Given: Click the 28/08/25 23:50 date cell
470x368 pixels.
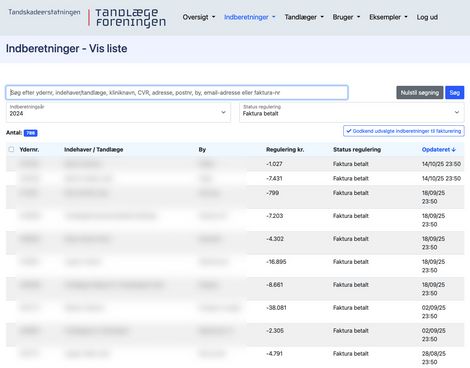Looking at the screenshot, I should tap(434, 358).
